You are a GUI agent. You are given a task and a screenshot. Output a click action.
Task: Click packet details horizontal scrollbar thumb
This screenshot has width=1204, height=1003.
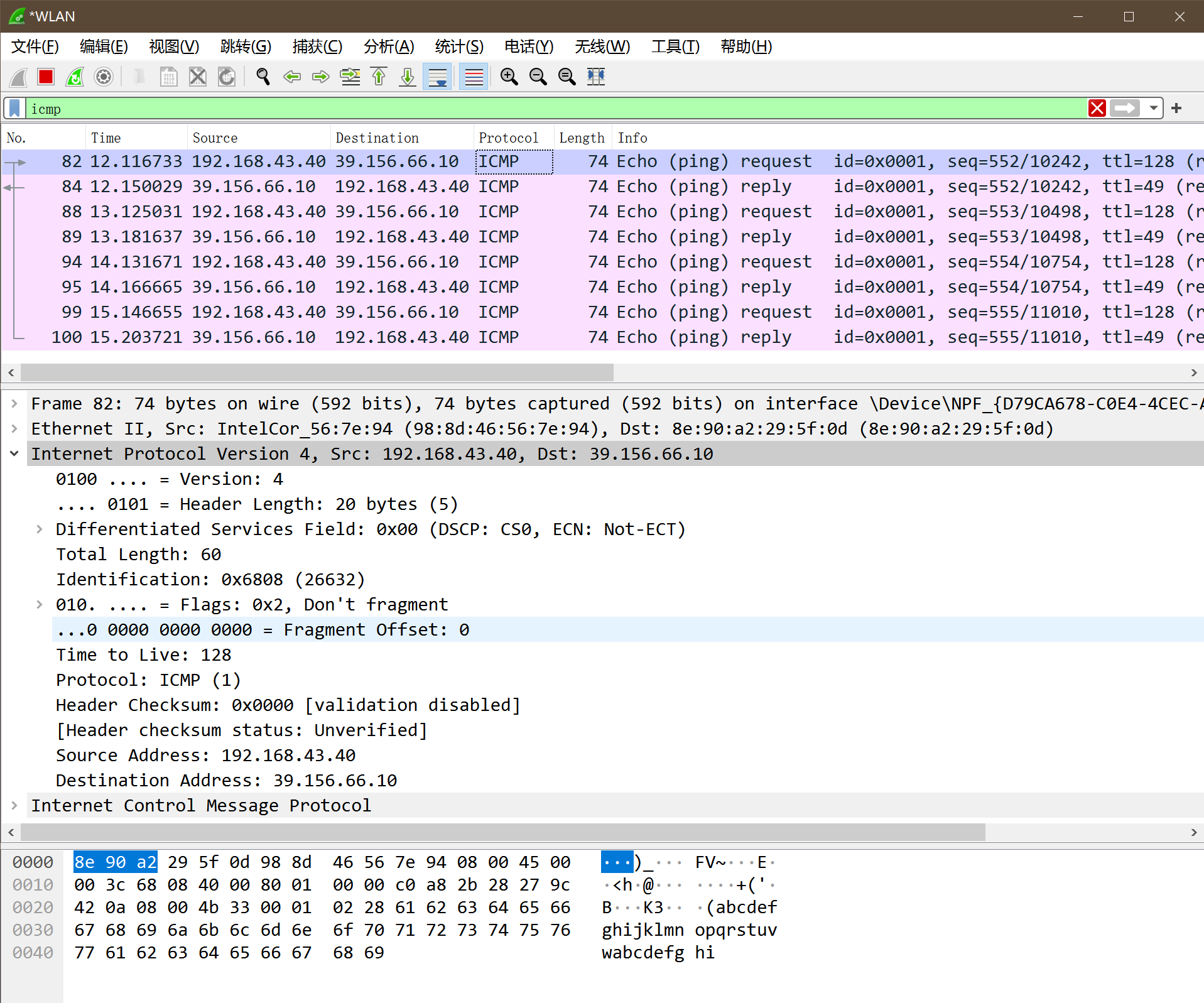tap(503, 832)
